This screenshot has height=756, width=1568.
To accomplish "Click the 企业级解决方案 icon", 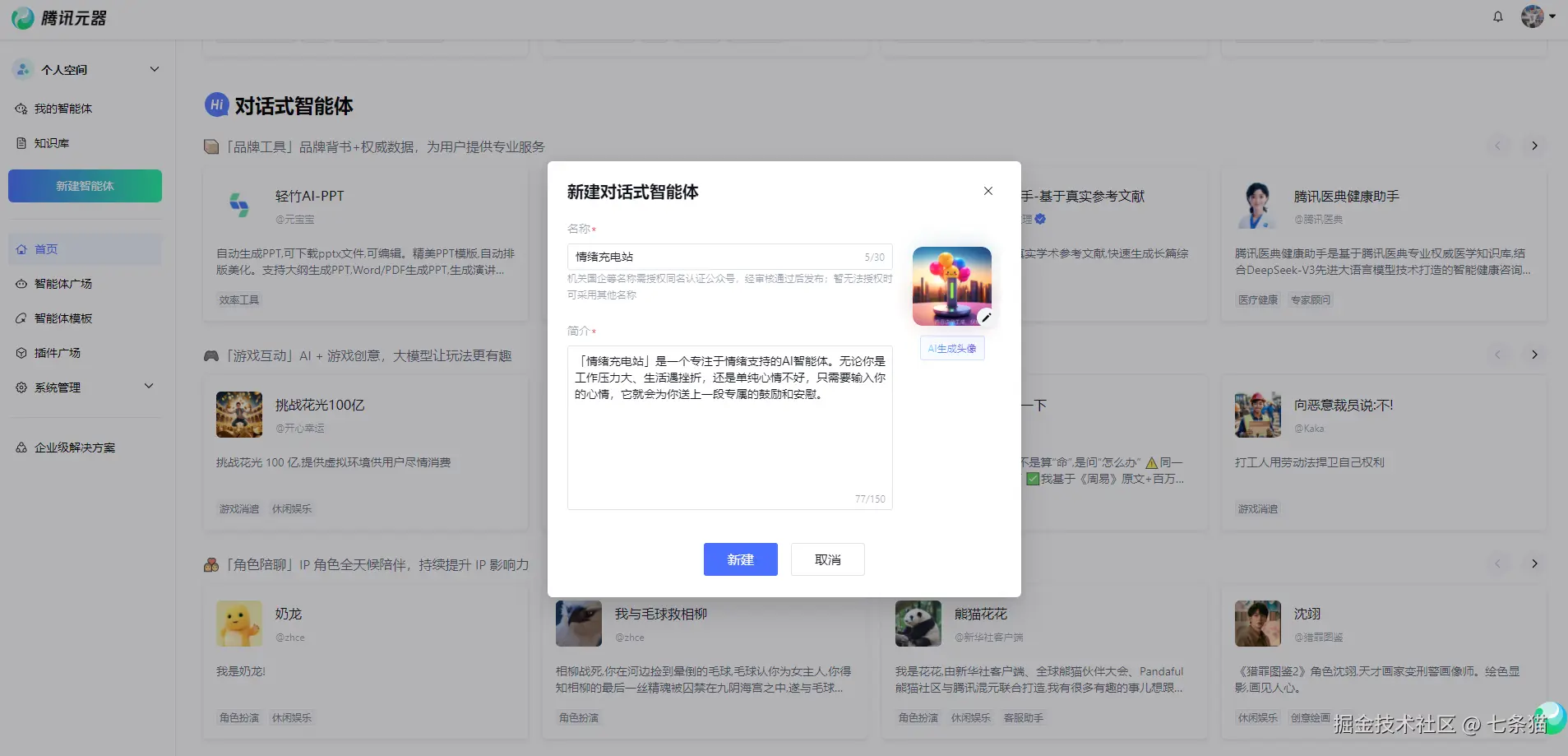I will point(21,447).
